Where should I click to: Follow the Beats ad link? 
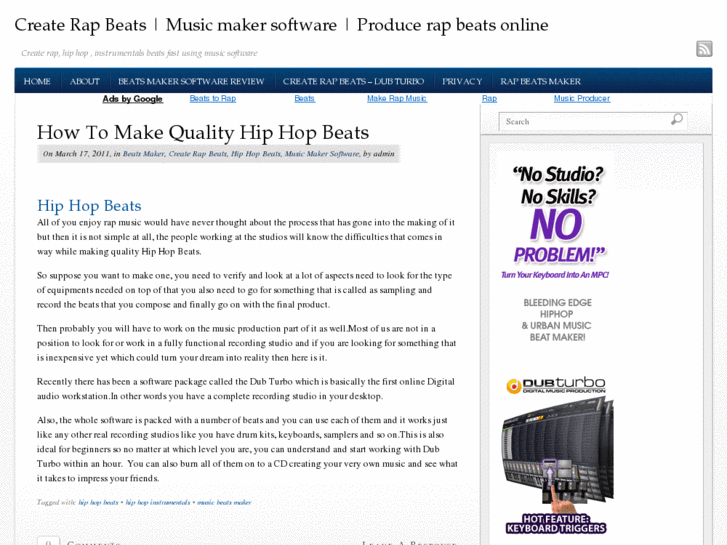(305, 98)
